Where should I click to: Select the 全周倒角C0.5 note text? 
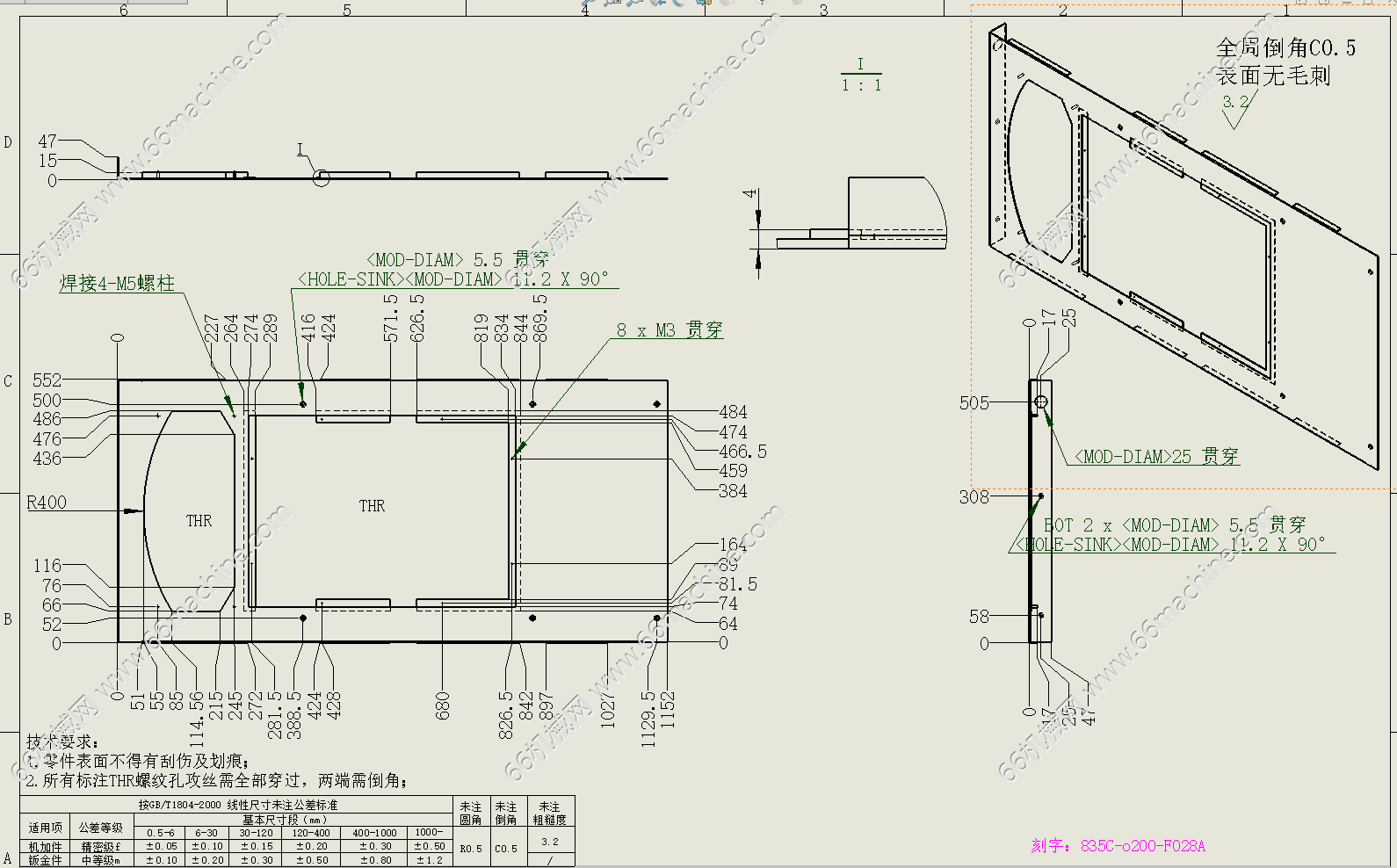pos(1285,48)
